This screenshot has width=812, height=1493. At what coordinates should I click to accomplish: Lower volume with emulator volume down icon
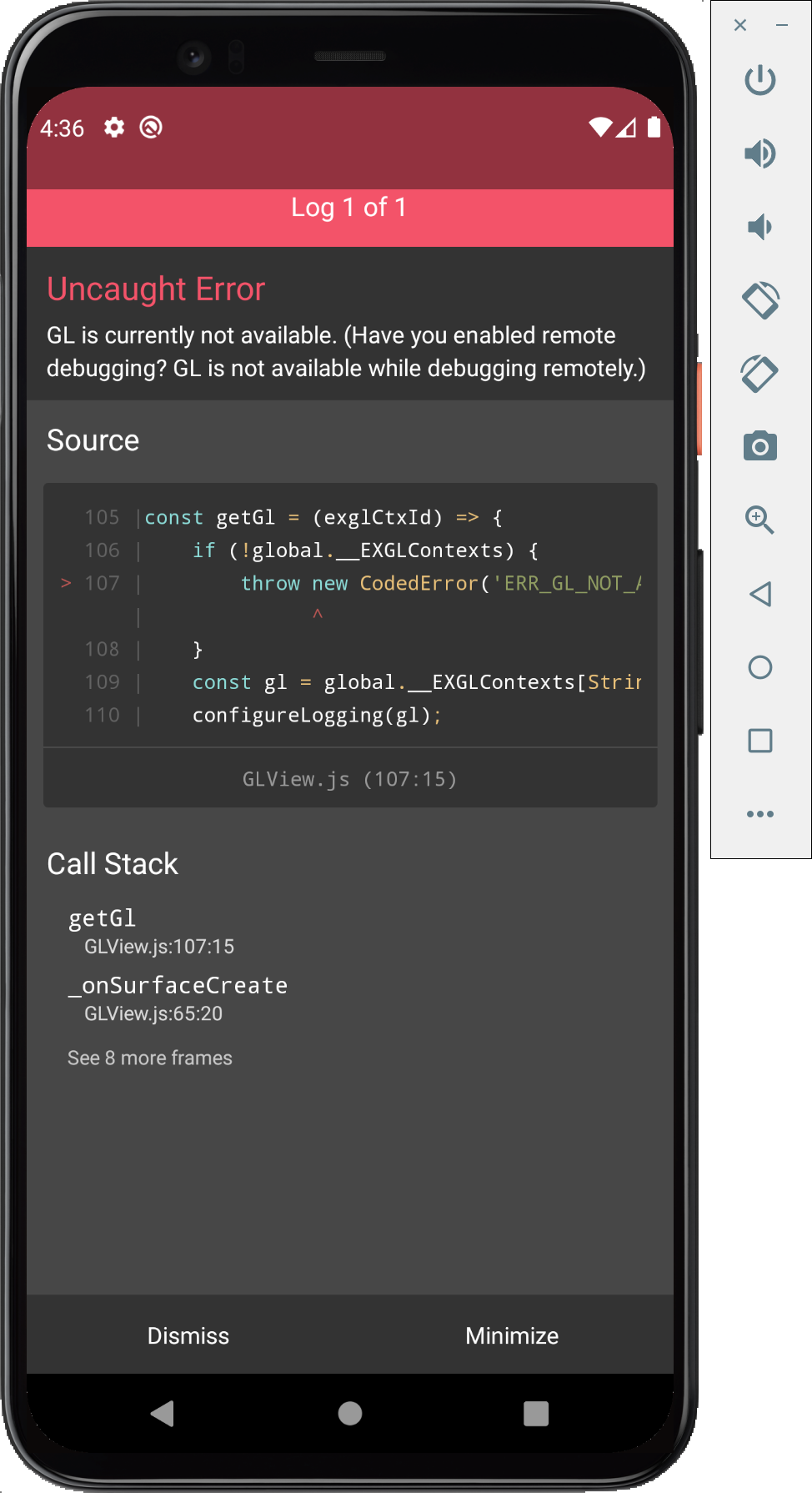(x=759, y=227)
